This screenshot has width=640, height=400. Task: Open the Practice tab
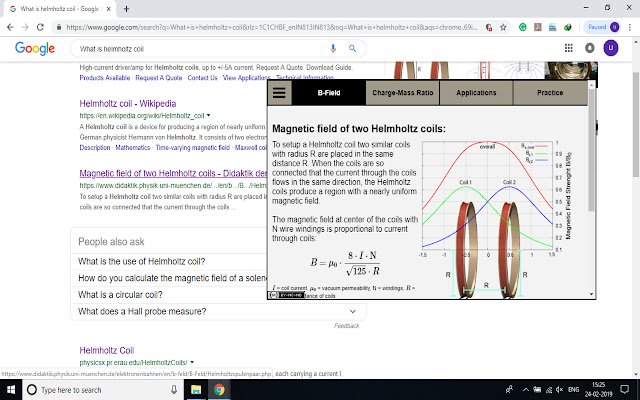click(x=550, y=93)
